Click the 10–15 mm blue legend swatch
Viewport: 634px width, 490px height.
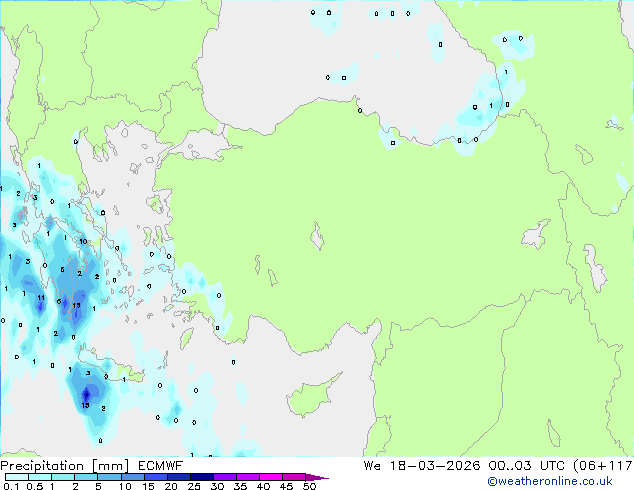[132, 477]
